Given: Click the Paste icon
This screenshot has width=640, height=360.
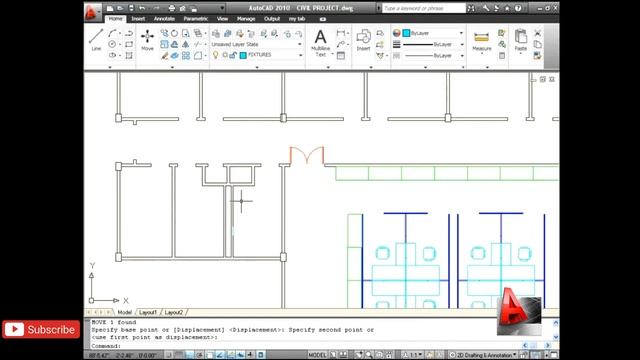Looking at the screenshot, I should coord(520,40).
